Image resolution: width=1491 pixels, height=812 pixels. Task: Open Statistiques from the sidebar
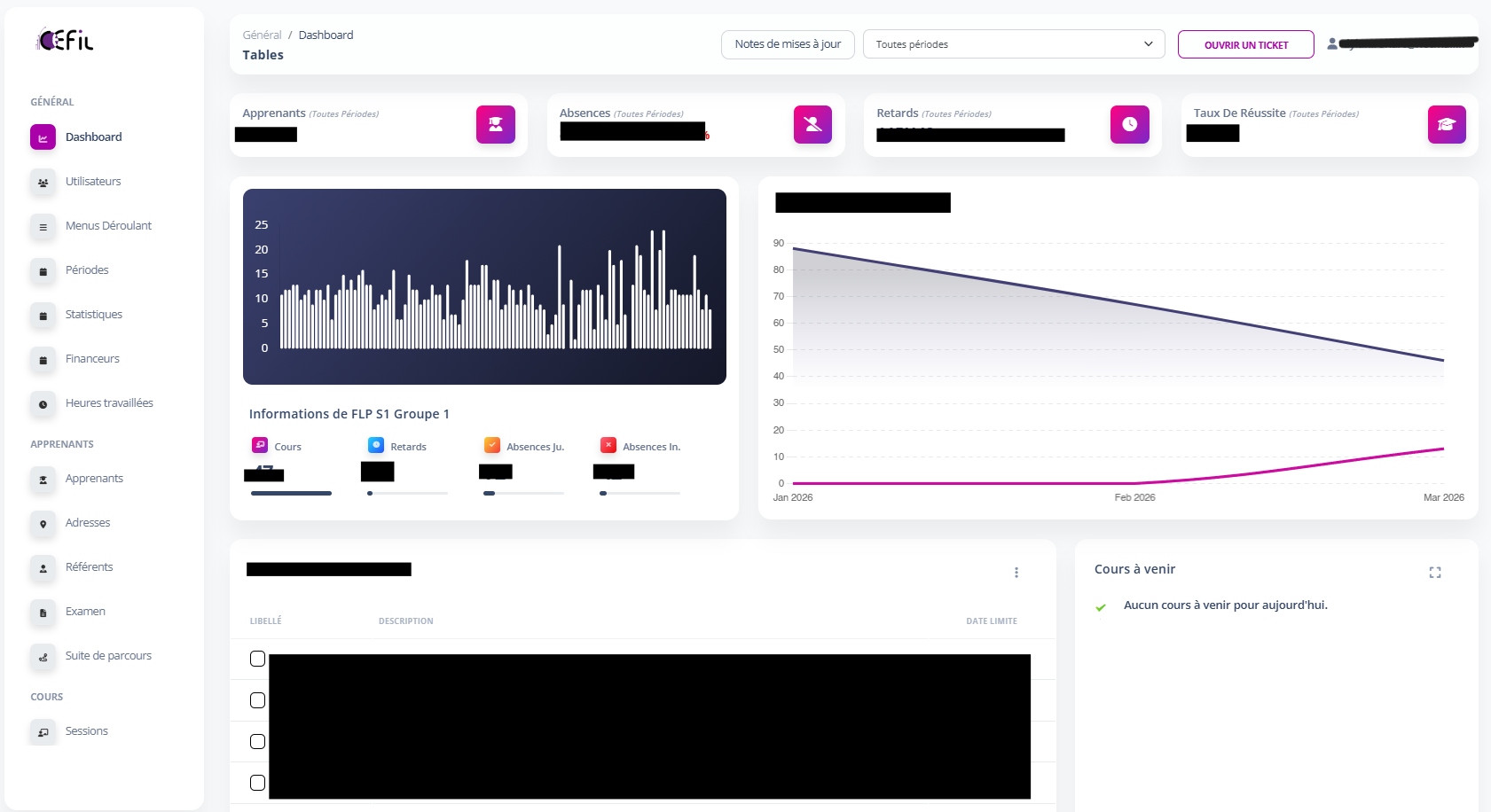(93, 315)
